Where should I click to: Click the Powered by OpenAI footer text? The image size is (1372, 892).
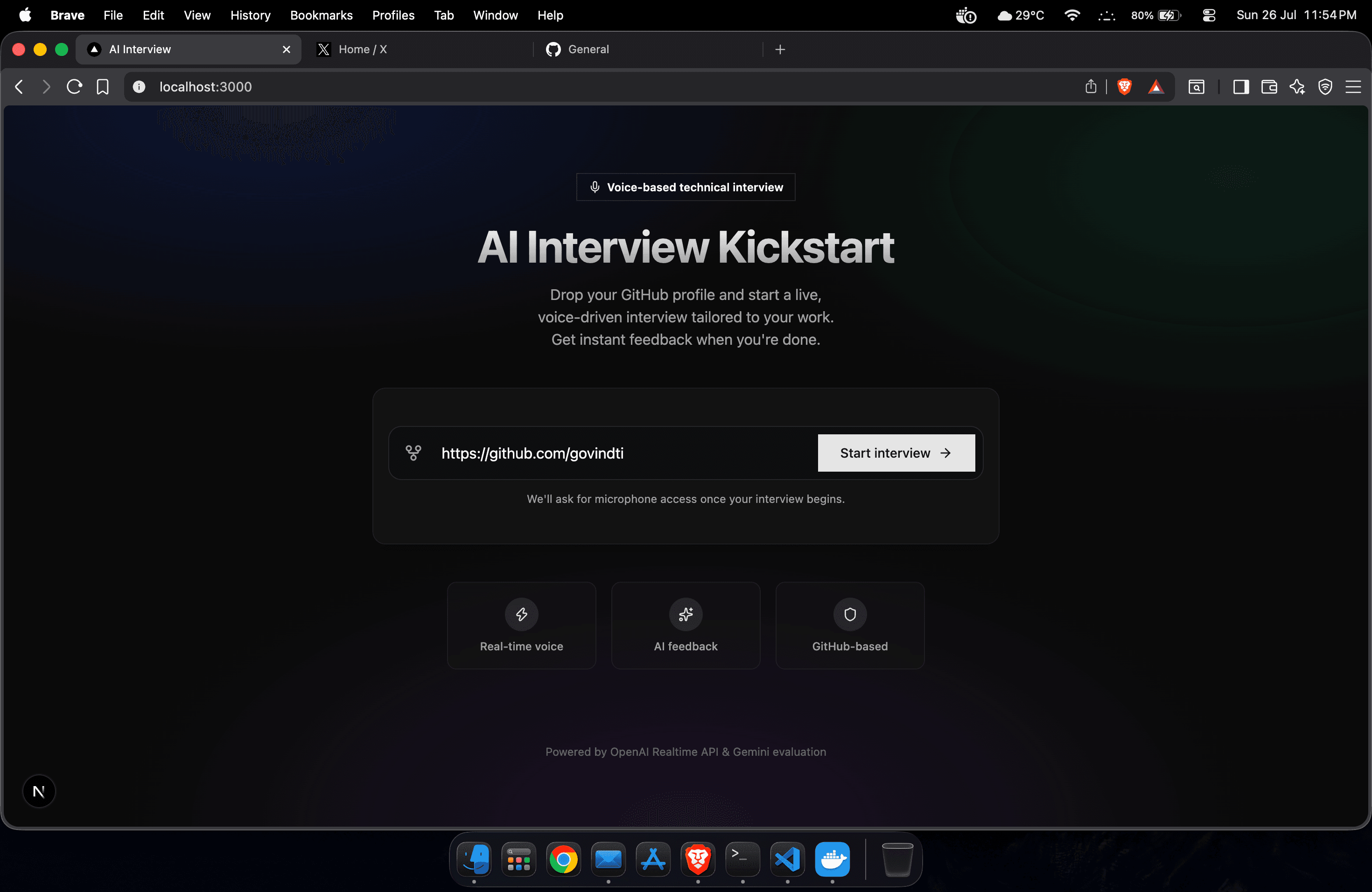[686, 752]
